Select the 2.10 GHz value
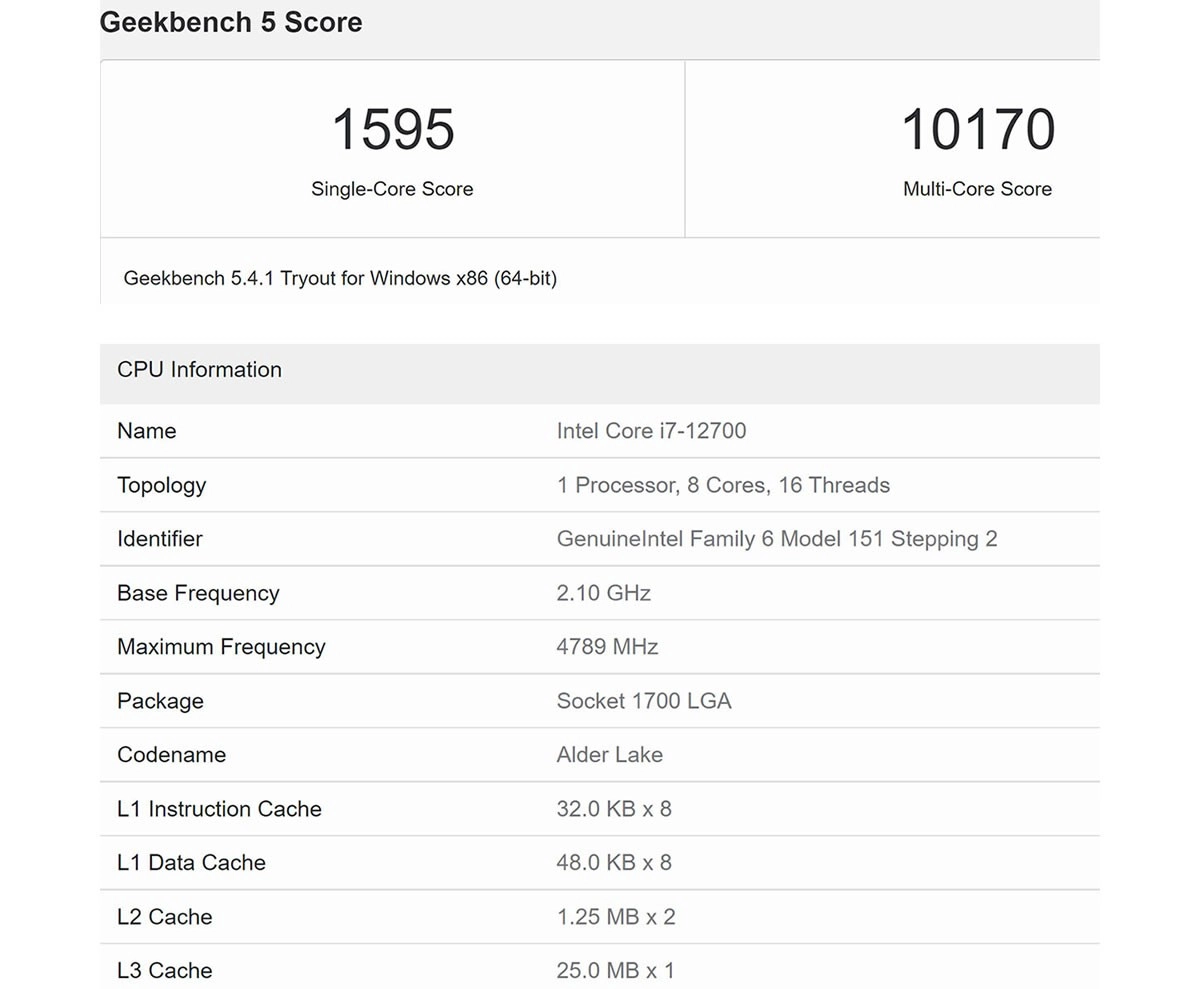 tap(604, 593)
